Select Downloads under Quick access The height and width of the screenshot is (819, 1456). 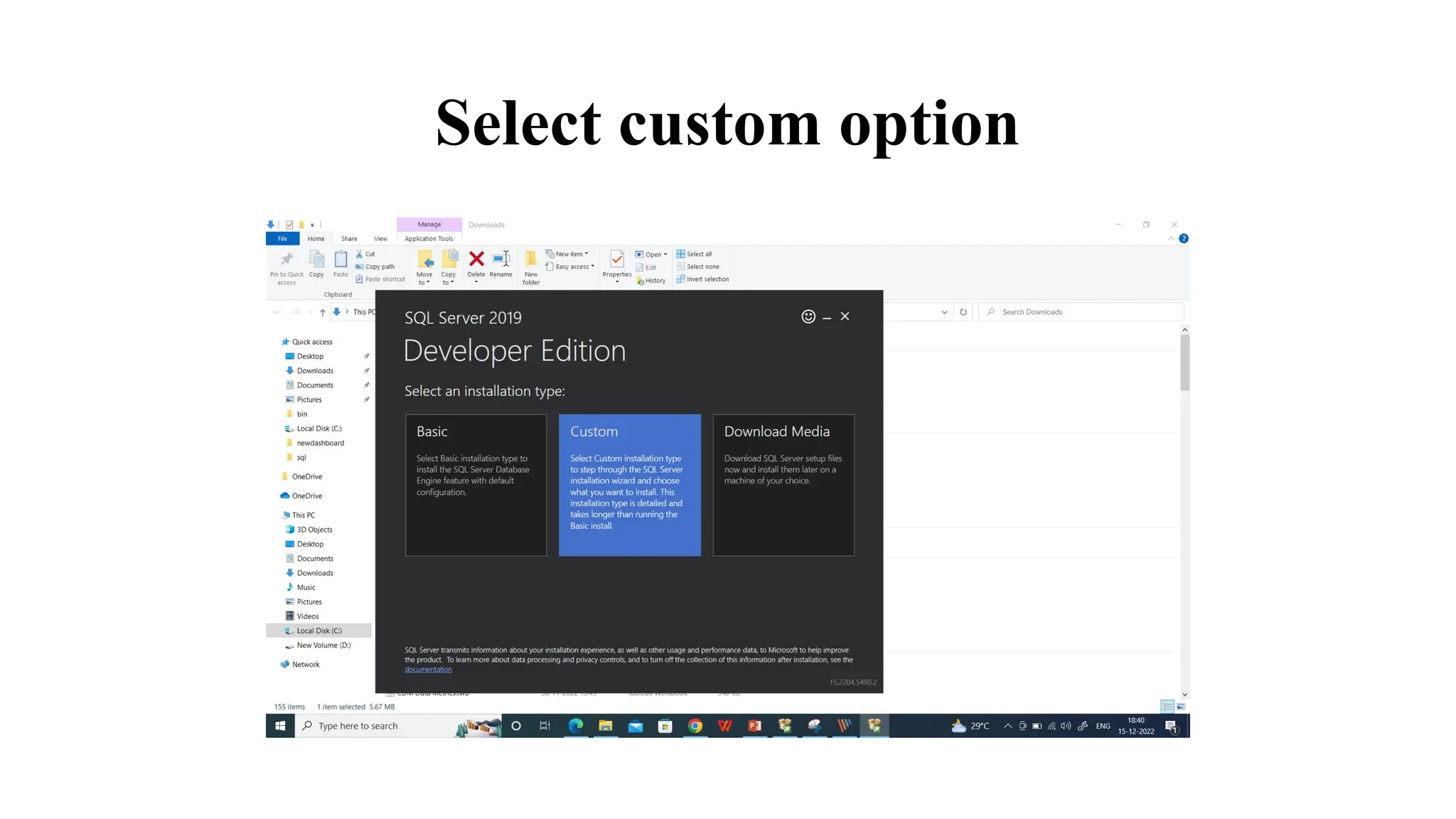pos(309,371)
